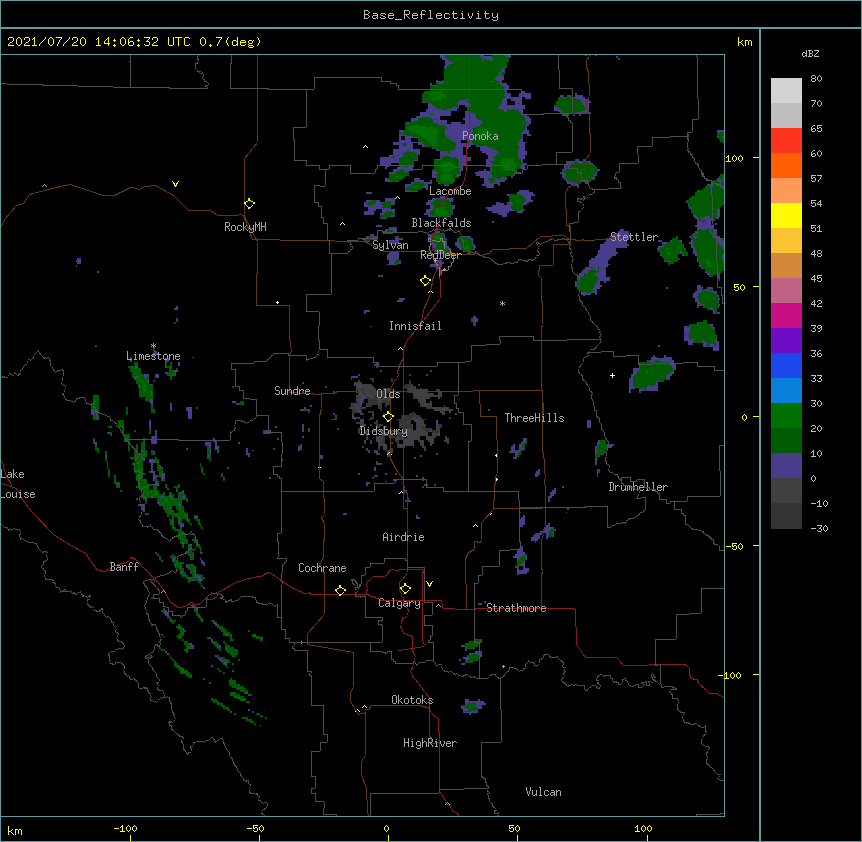This screenshot has width=862, height=842.
Task: Select the Calgary city label
Action: 399,603
